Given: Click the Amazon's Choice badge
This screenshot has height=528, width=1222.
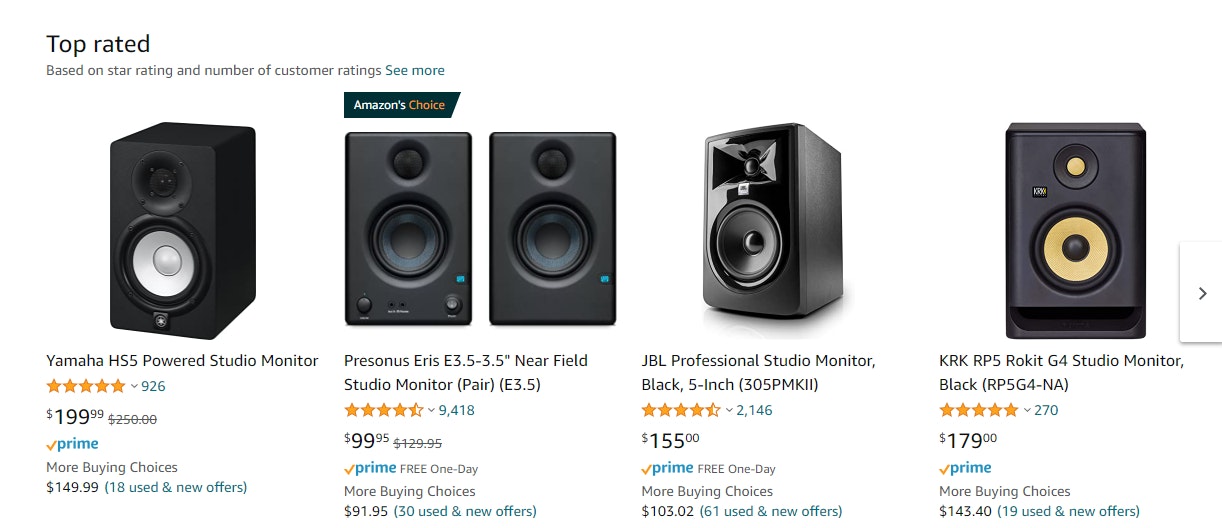Looking at the screenshot, I should pos(400,105).
